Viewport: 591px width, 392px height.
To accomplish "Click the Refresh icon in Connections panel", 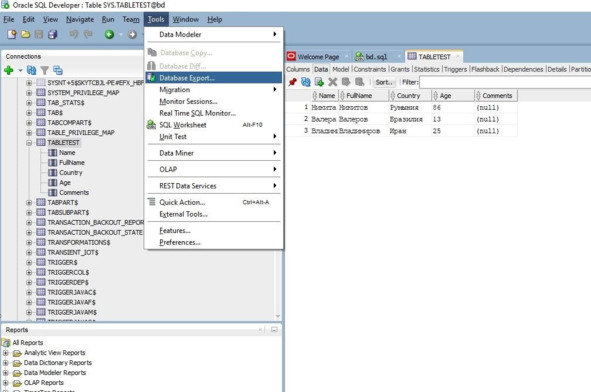I will click(32, 70).
